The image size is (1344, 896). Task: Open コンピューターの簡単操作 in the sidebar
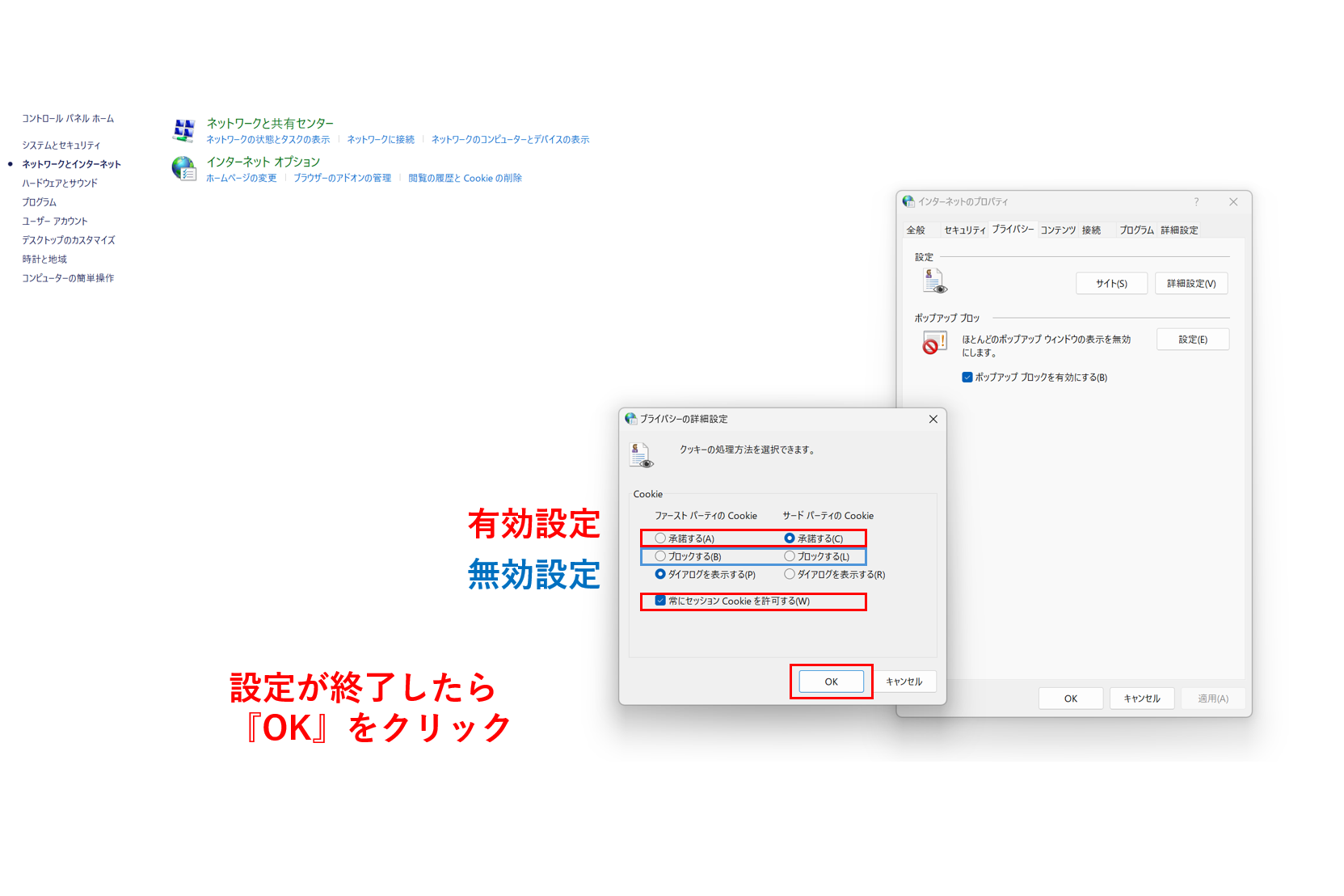pos(68,278)
